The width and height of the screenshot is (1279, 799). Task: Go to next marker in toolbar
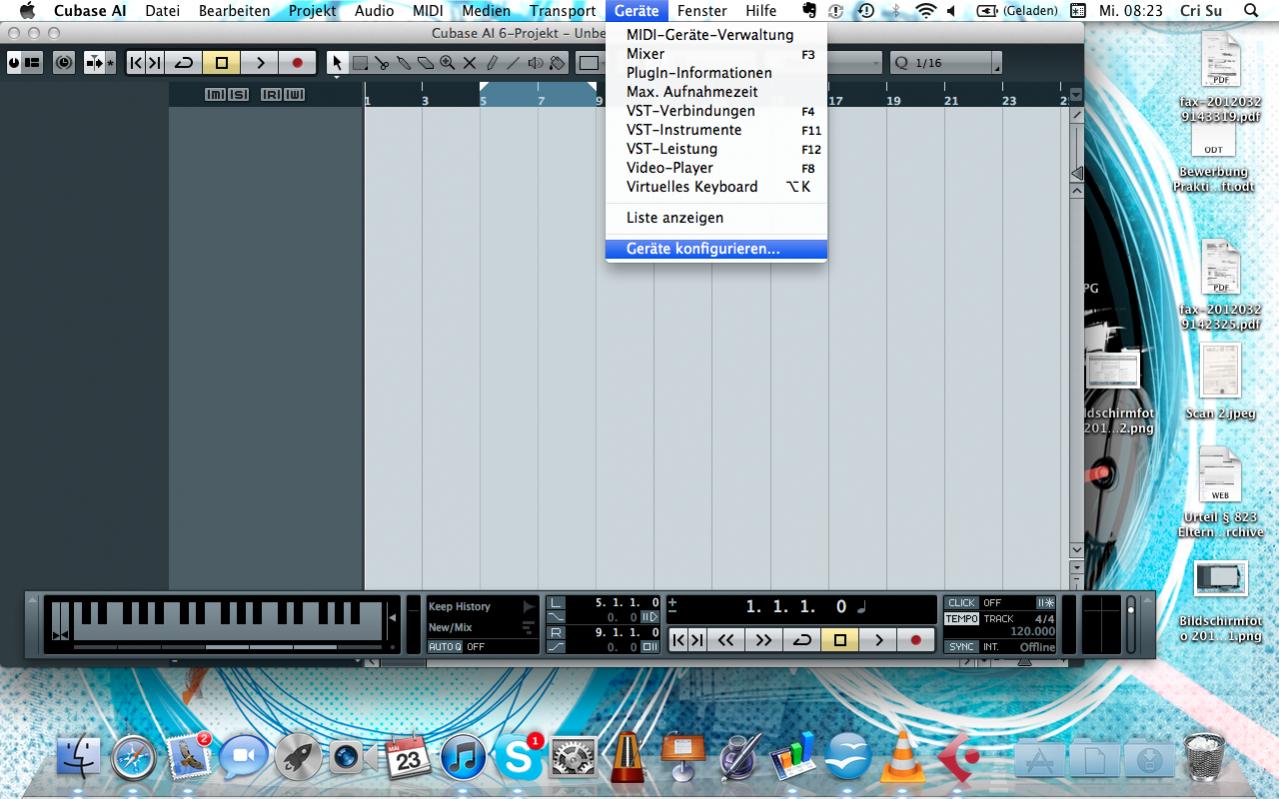(154, 62)
